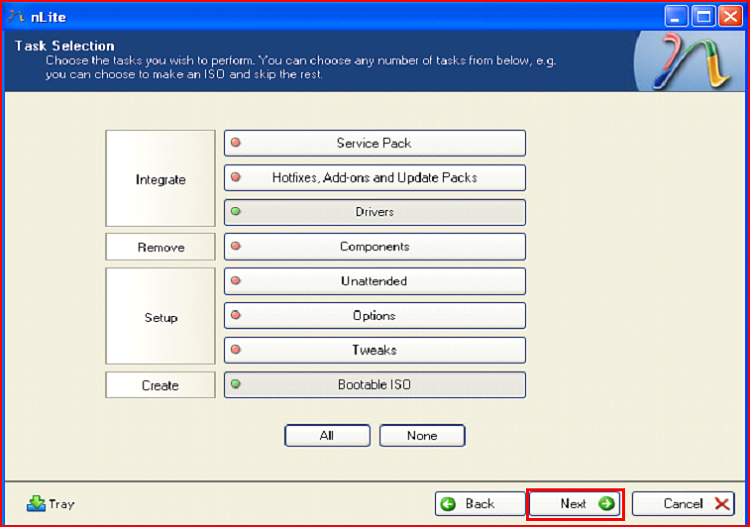Viewport: 750px width, 527px height.
Task: Click the nLite title bar app icon
Action: 15,17
